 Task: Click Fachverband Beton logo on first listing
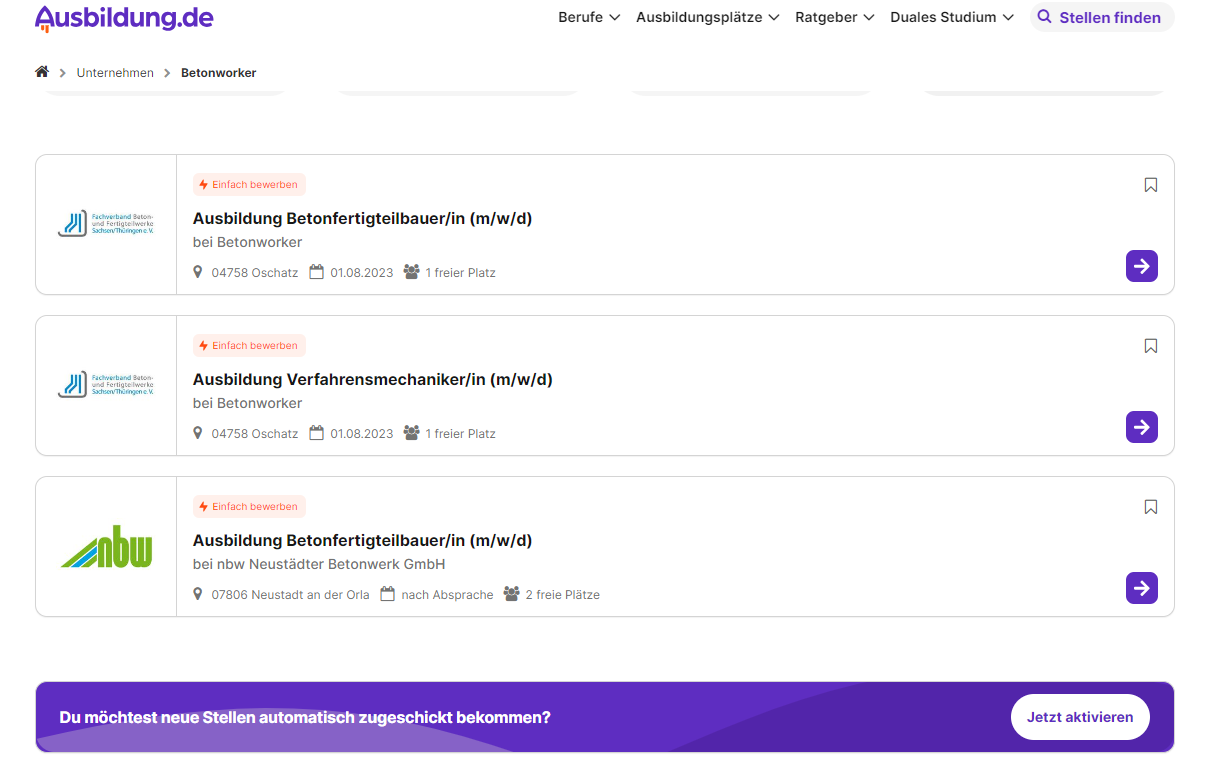106,224
